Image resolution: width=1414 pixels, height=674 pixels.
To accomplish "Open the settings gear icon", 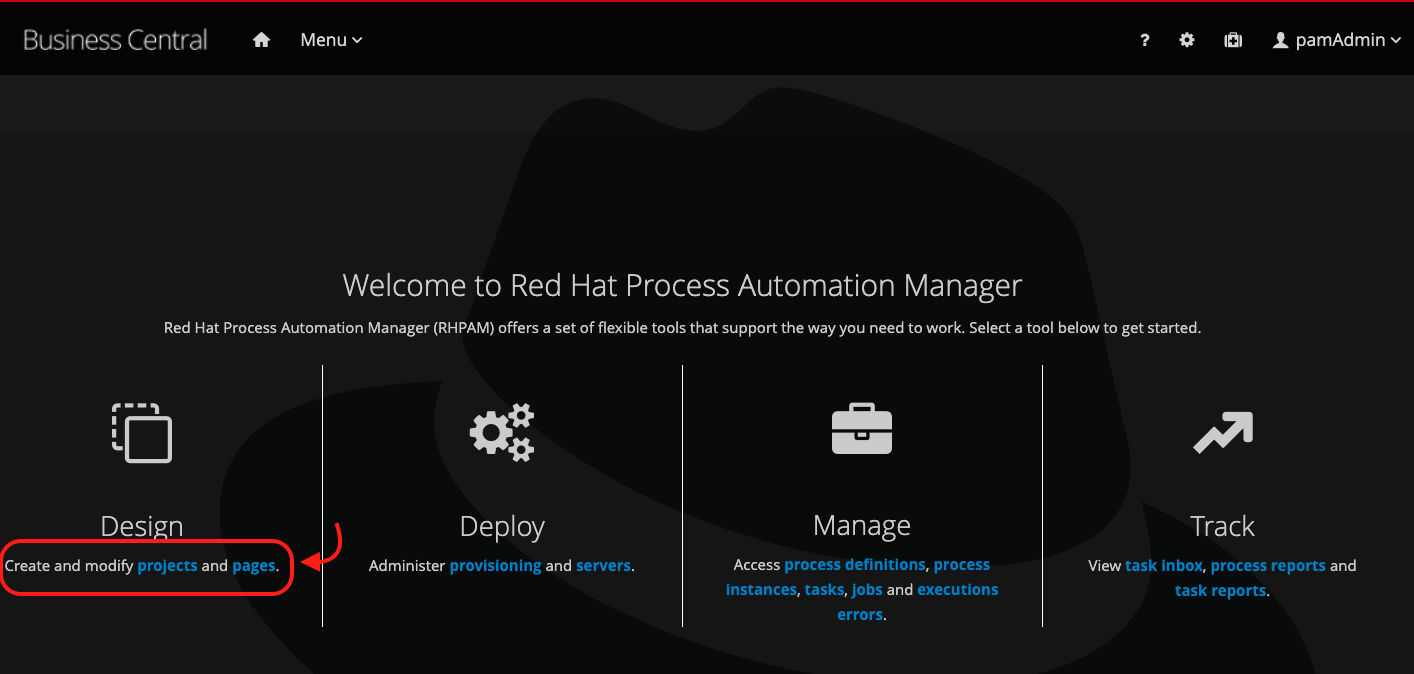I will [x=1187, y=40].
